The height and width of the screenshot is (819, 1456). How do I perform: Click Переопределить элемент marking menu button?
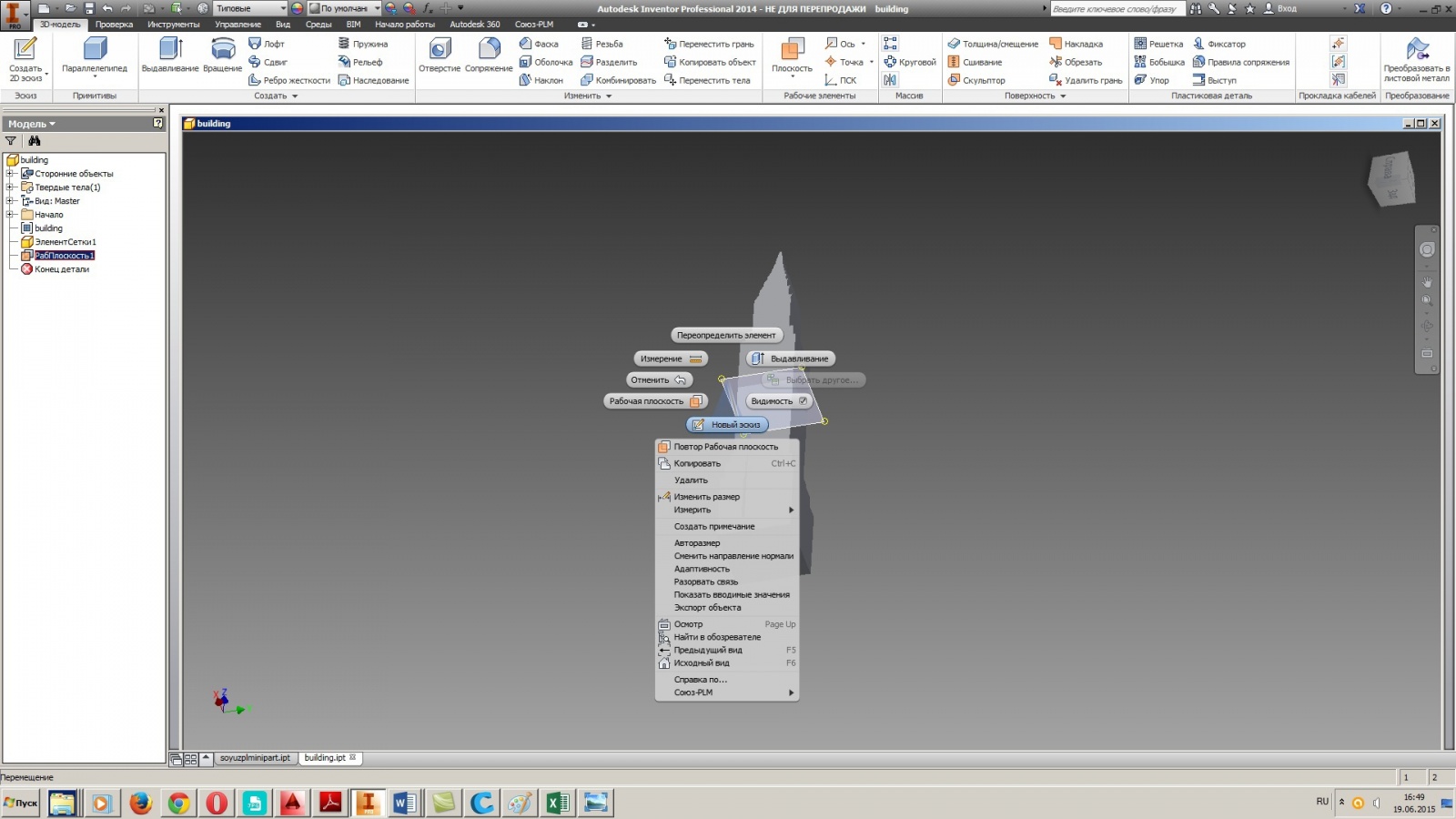tap(726, 335)
